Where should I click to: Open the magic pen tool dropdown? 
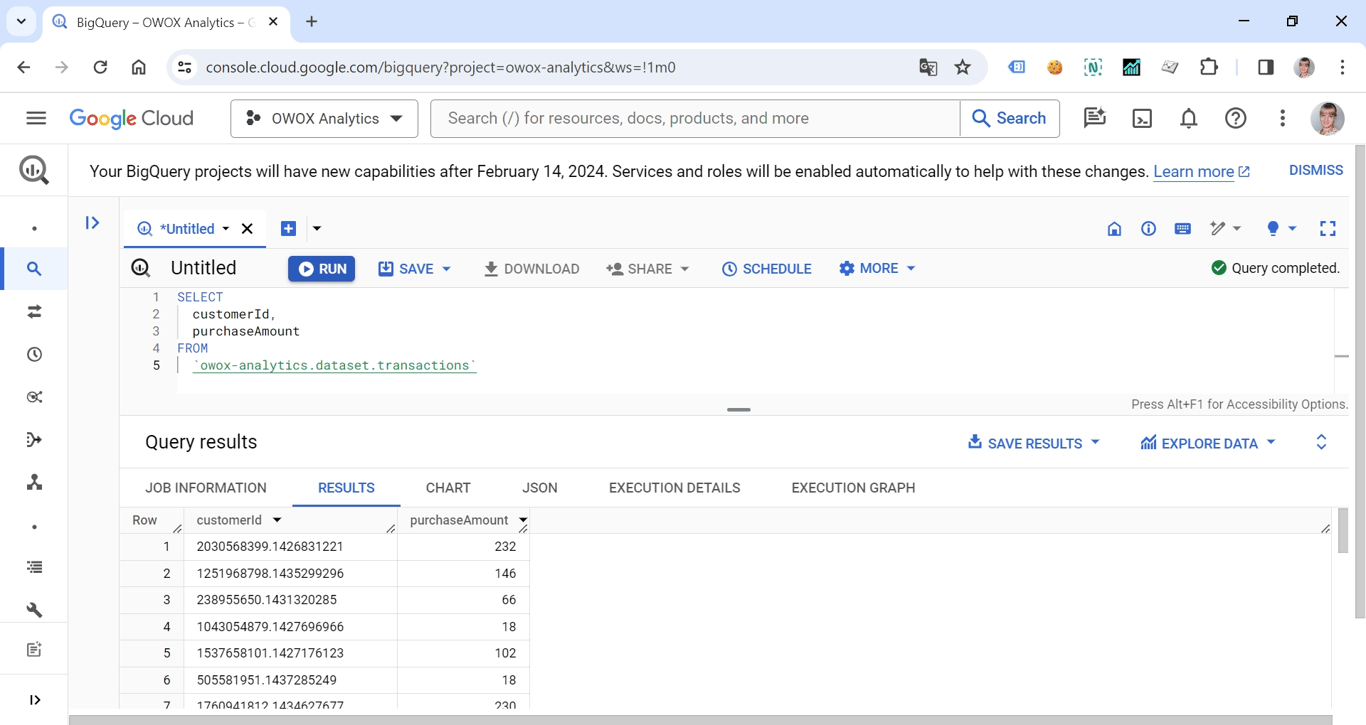click(1225, 229)
